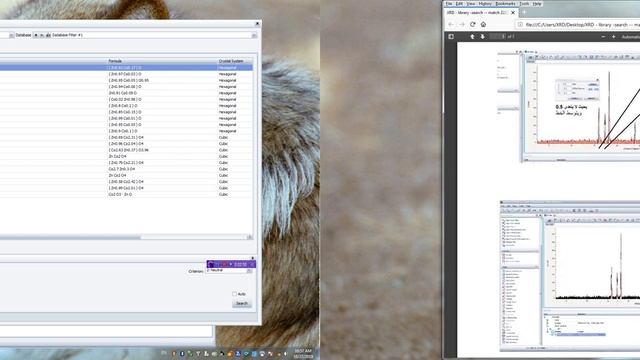Toggle the PDF viewer sidebar
This screenshot has height=360, width=640.
[451, 36]
